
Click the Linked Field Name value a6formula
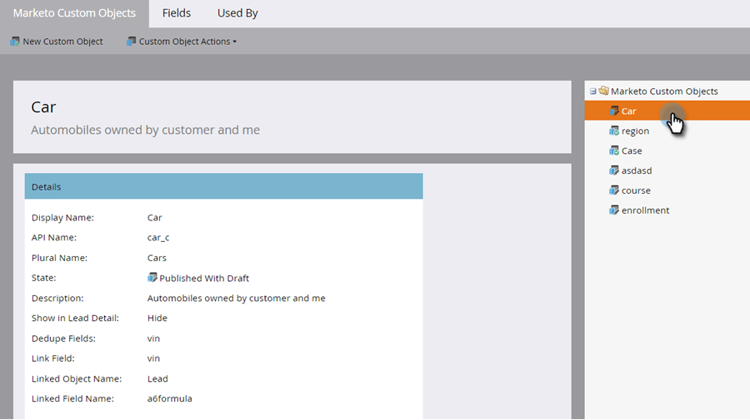pos(170,398)
